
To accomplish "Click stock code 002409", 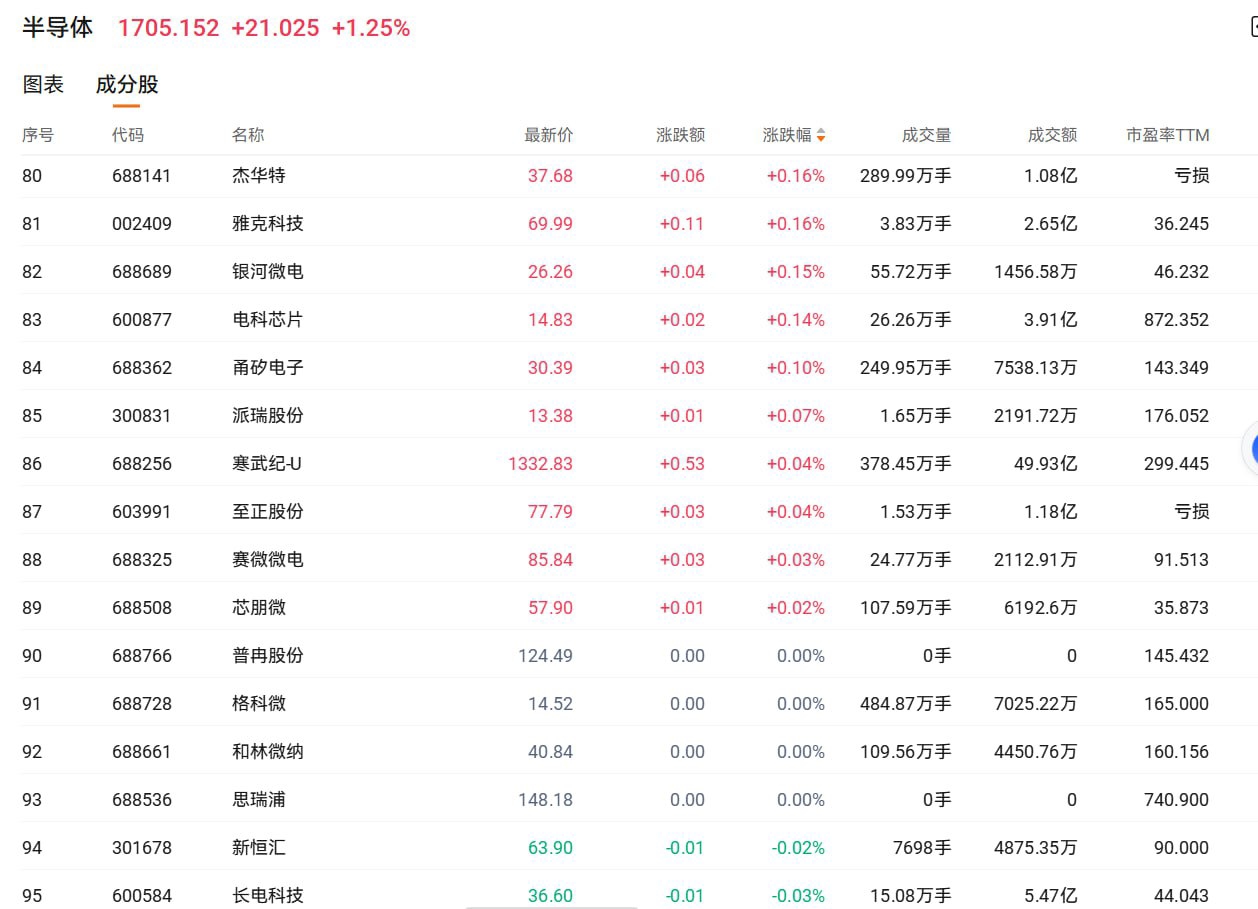I will (x=141, y=224).
